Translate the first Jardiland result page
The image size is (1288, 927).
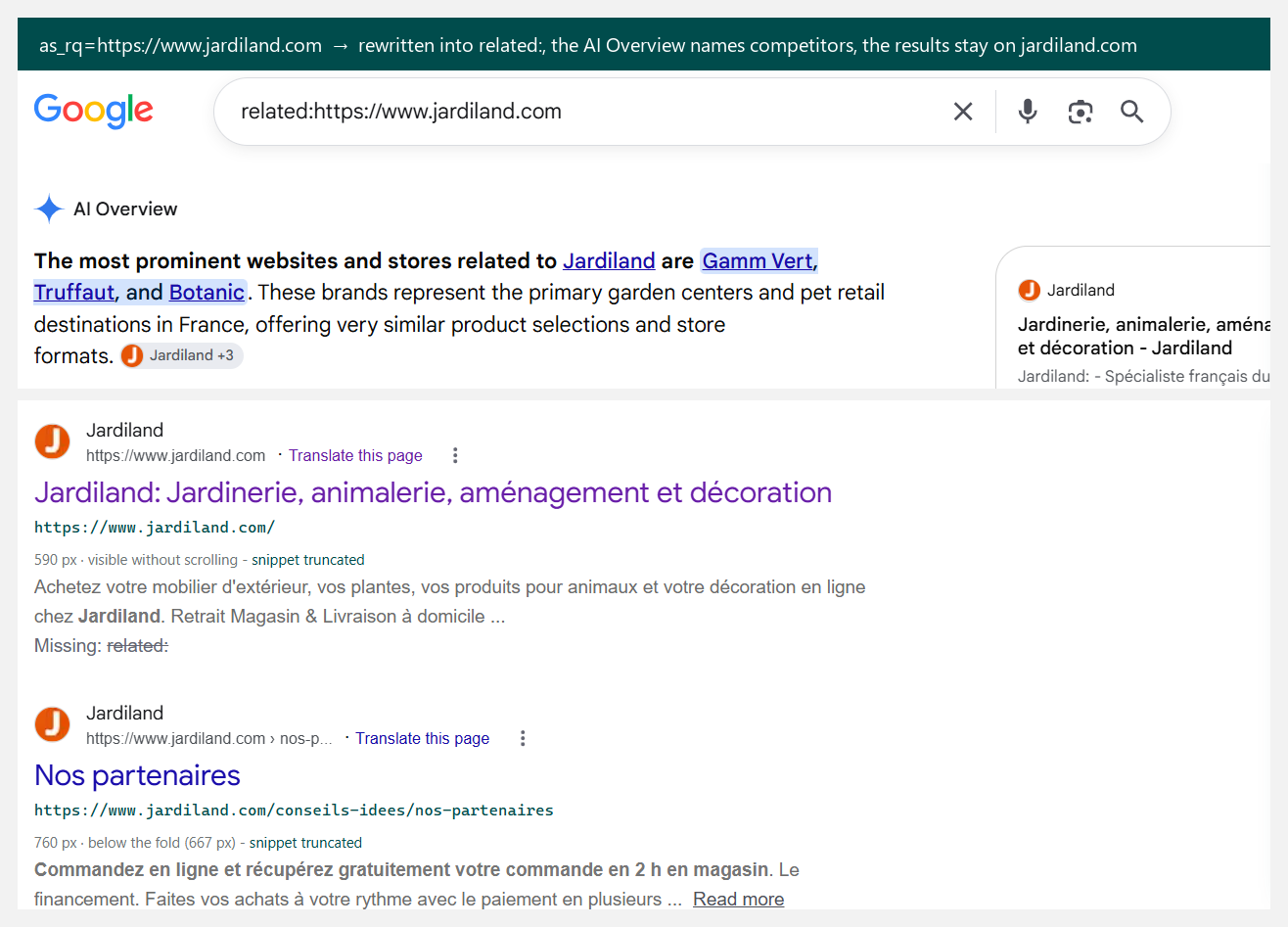tap(355, 455)
